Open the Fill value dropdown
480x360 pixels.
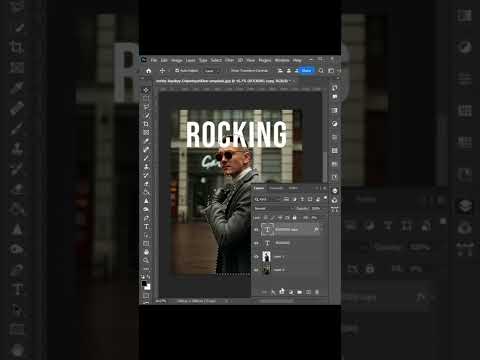click(315, 218)
